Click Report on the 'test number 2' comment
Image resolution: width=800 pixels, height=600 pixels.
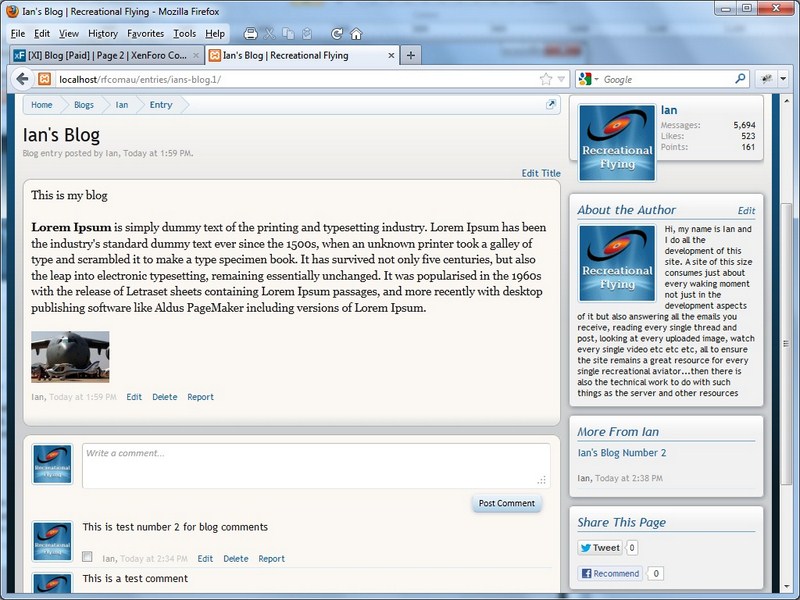coord(271,559)
